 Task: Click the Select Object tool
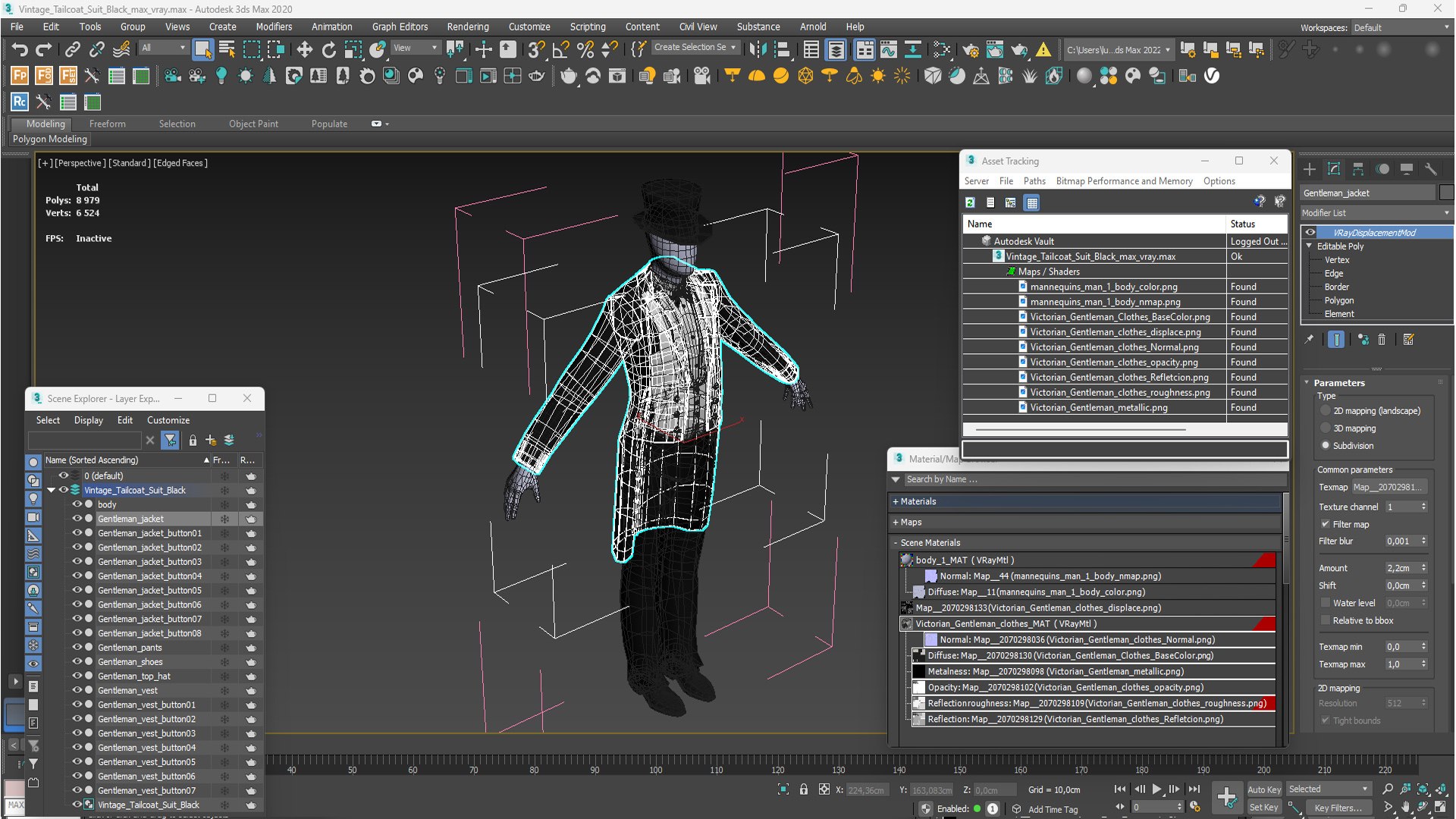click(x=202, y=50)
